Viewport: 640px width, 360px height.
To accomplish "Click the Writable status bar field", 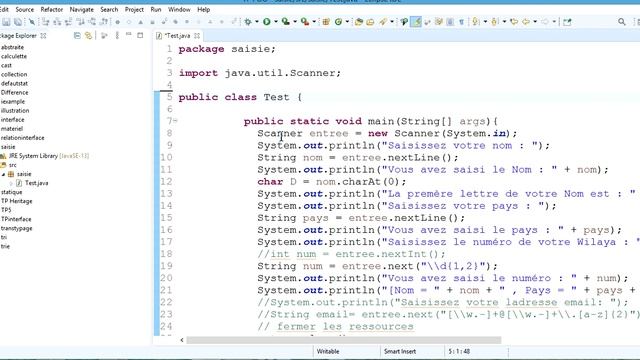I will (328, 351).
